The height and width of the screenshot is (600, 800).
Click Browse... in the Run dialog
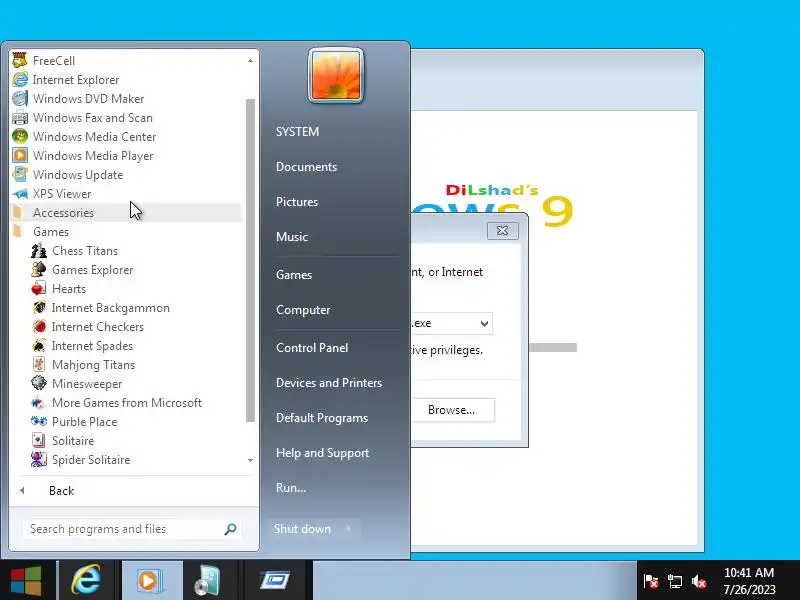pyautogui.click(x=453, y=410)
